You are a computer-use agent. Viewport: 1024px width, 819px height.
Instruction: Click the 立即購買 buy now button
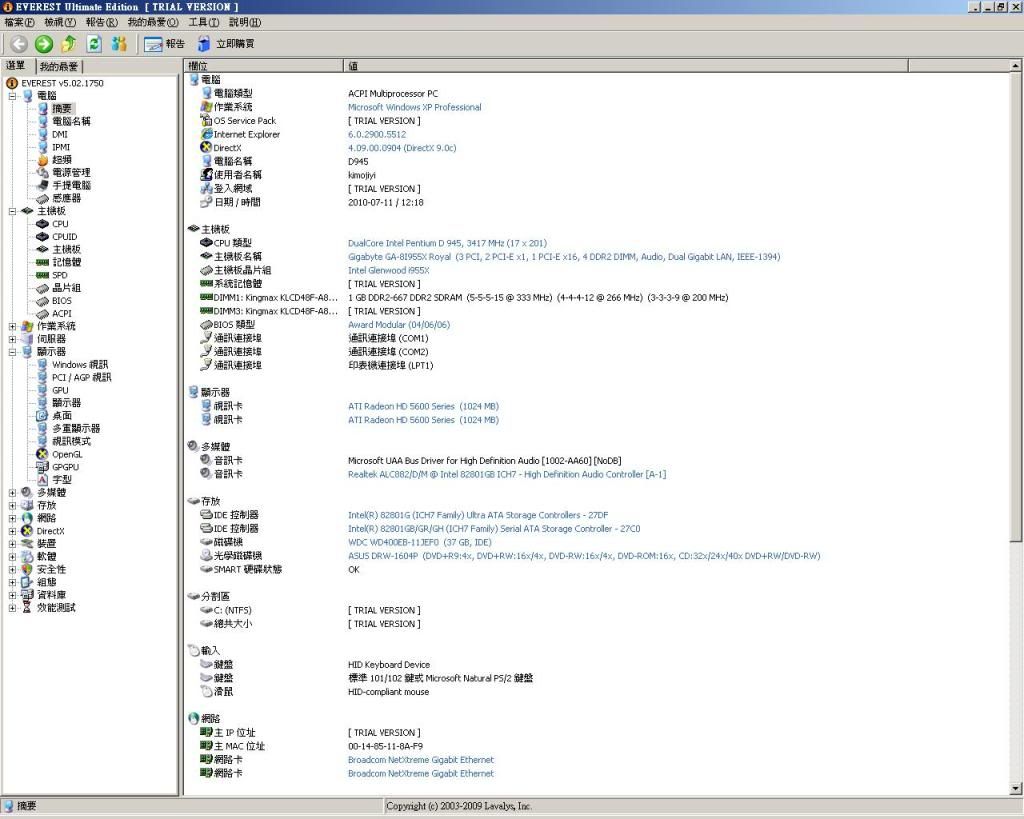pyautogui.click(x=225, y=43)
